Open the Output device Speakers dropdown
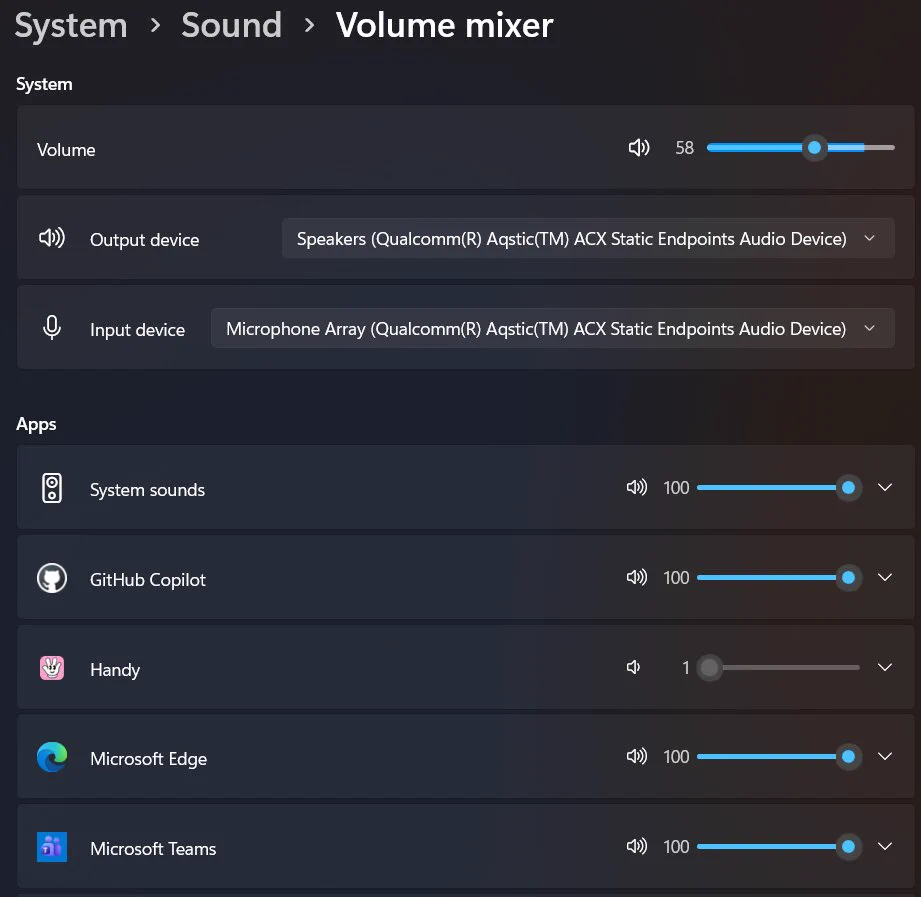 point(588,238)
